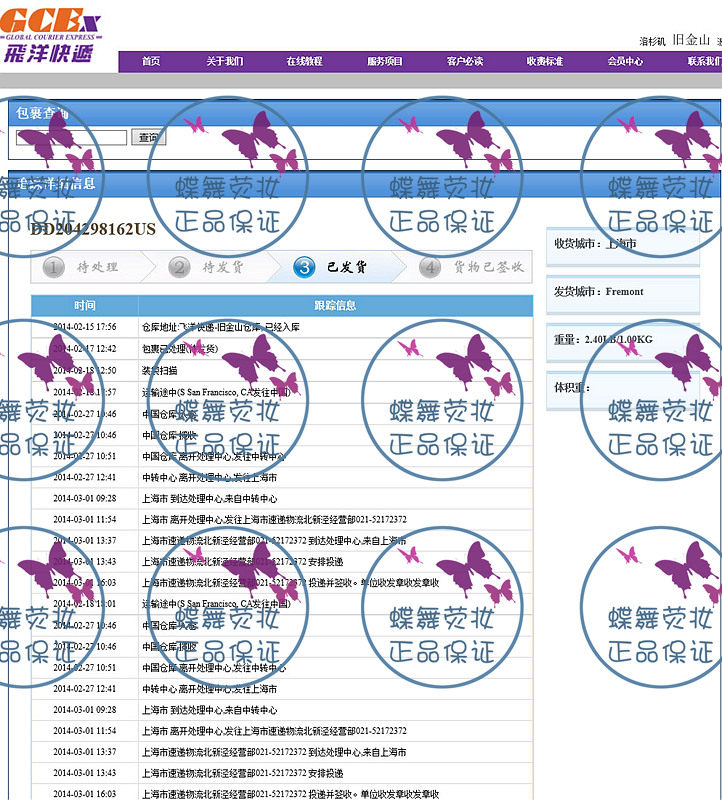Click the 跟踪信息 column header
Viewport: 722px width, 800px height.
[335, 305]
